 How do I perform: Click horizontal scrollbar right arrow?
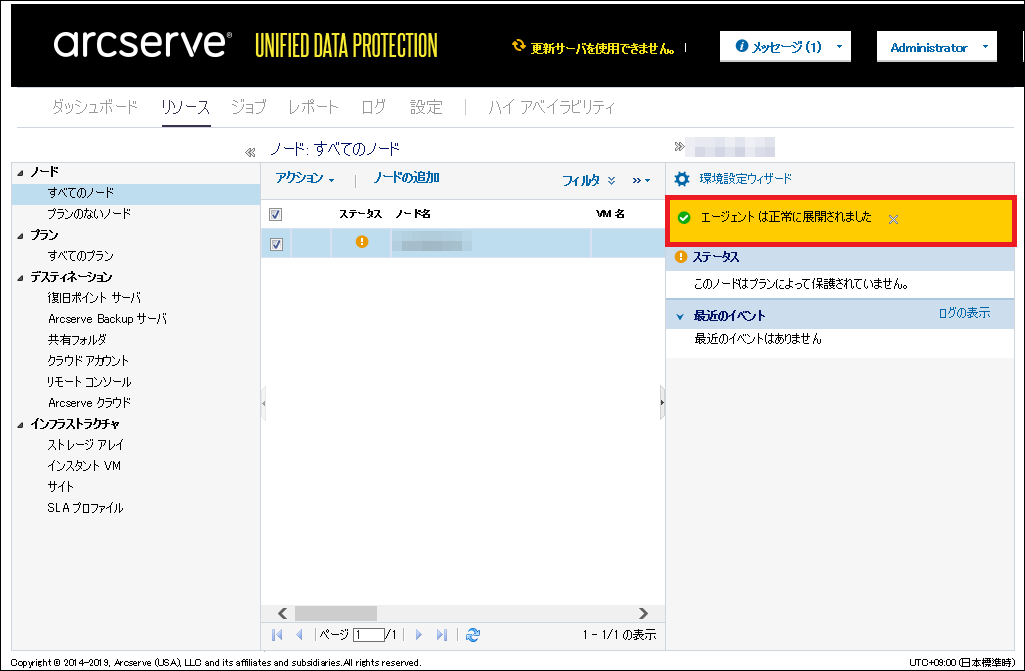643,613
